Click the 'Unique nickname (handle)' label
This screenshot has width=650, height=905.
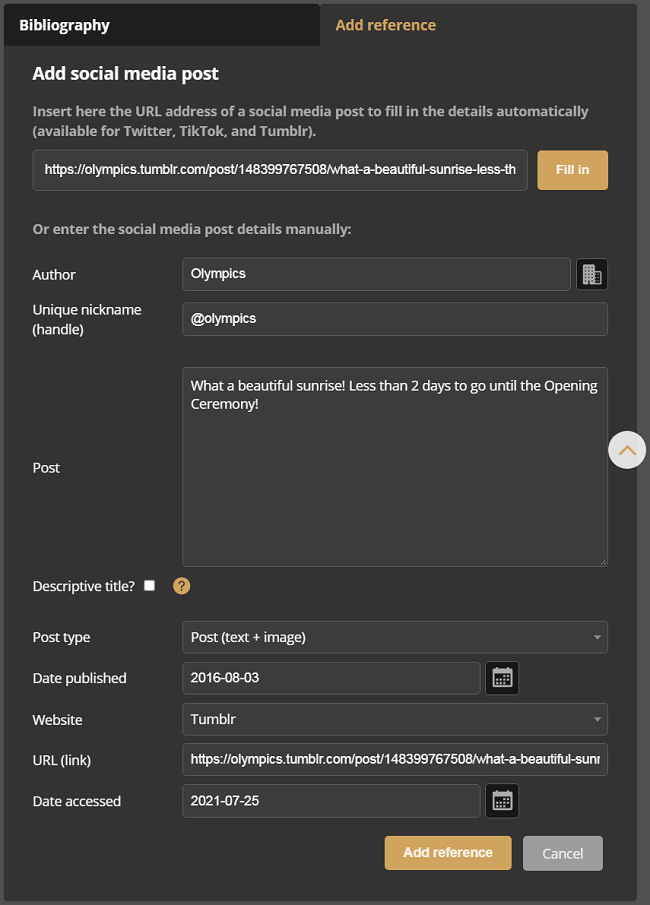point(87,319)
